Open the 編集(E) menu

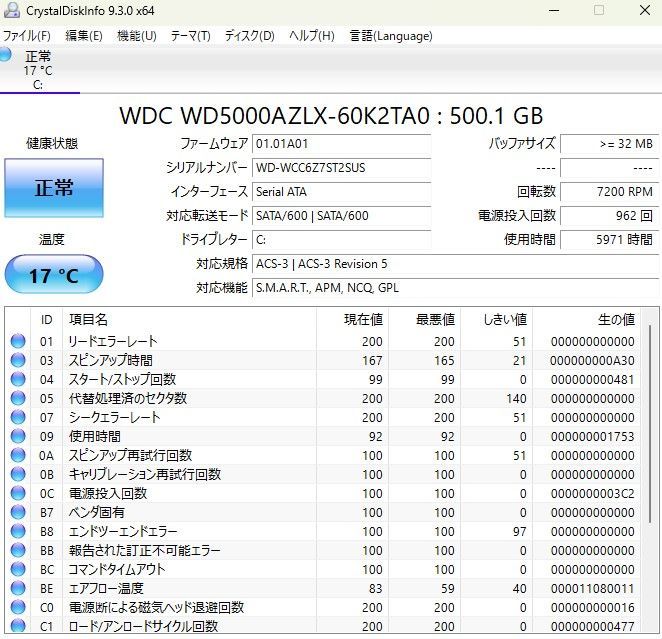[x=84, y=36]
